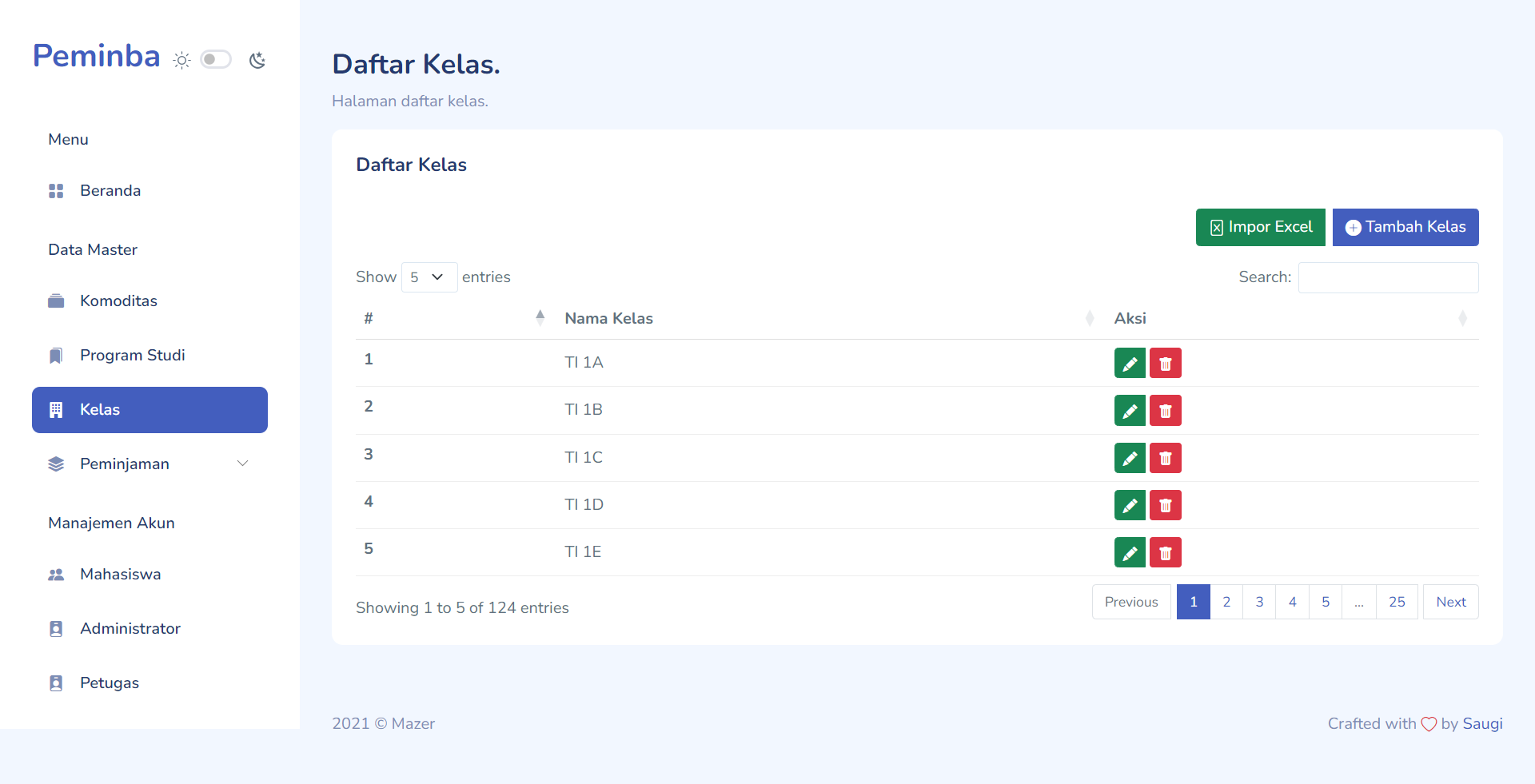The image size is (1535, 784).
Task: Go to pagination page 3
Action: tap(1259, 602)
